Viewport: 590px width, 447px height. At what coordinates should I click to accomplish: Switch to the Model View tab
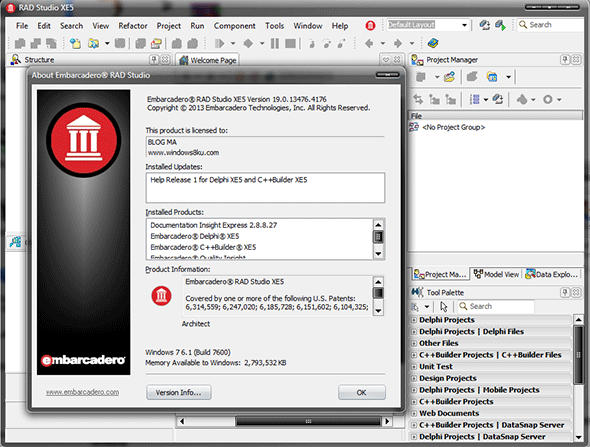(497, 274)
